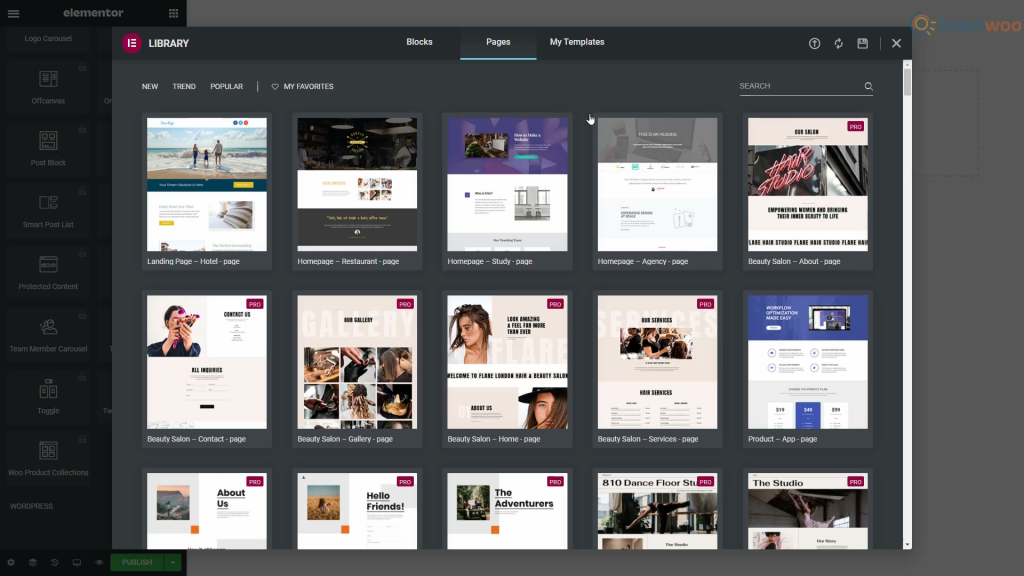This screenshot has height=576, width=1024.
Task: Switch to the Blocks tab
Action: point(419,42)
